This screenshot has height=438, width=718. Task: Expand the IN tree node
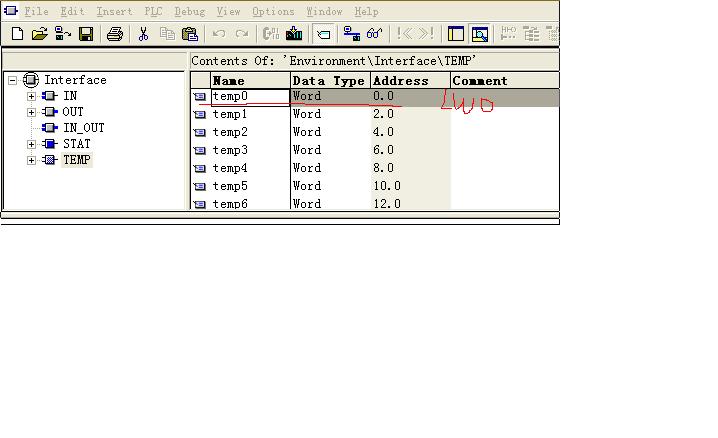[31, 96]
